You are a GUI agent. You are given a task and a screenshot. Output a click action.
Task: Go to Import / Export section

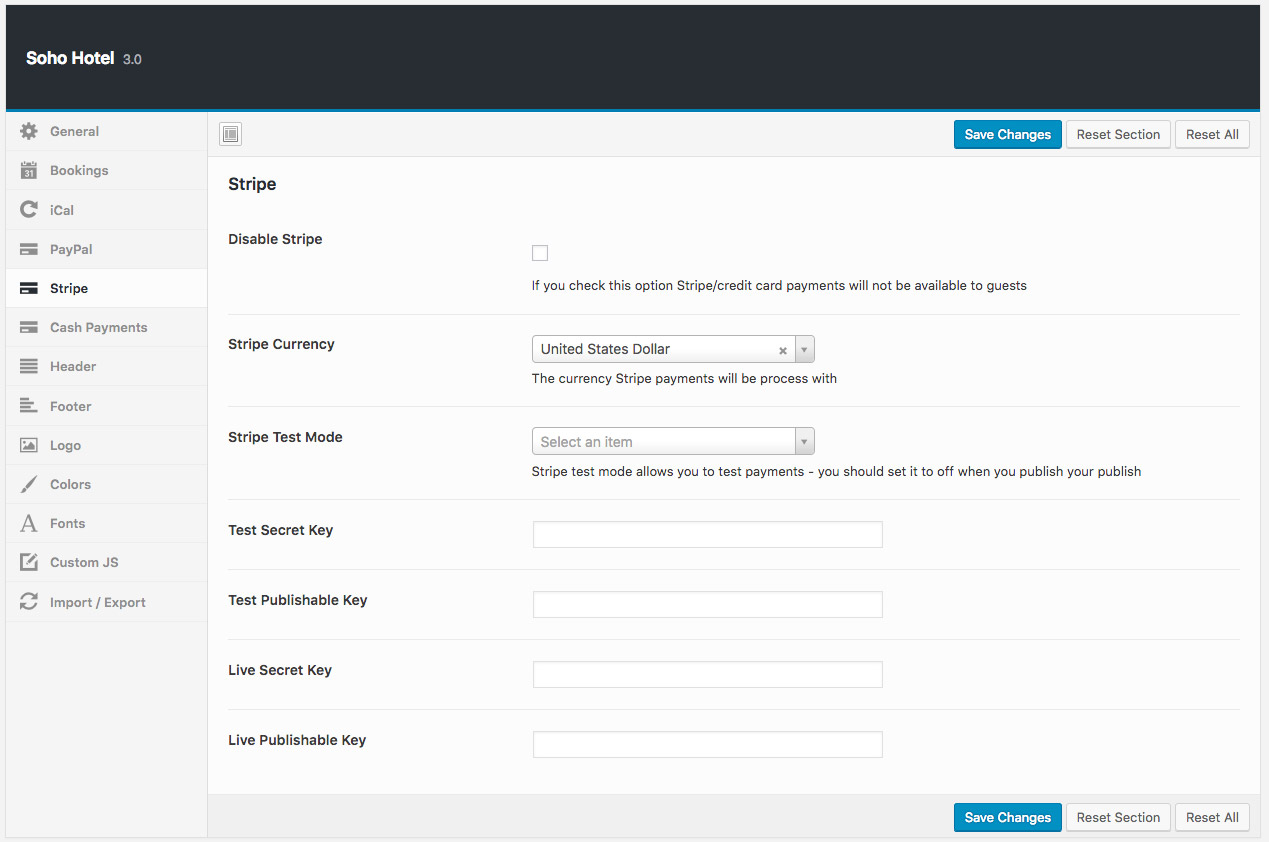(x=97, y=602)
